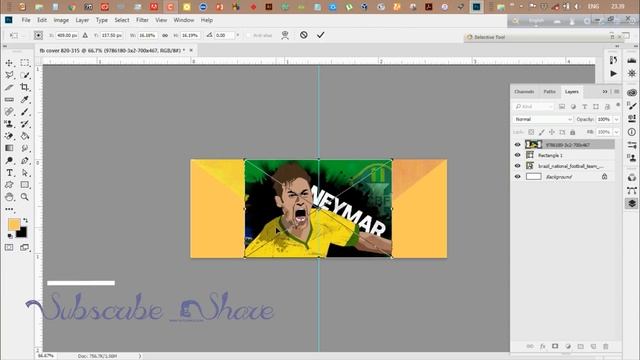Image resolution: width=640 pixels, height=360 pixels.
Task: Toggle lock all layer attributes
Action: 573,132
